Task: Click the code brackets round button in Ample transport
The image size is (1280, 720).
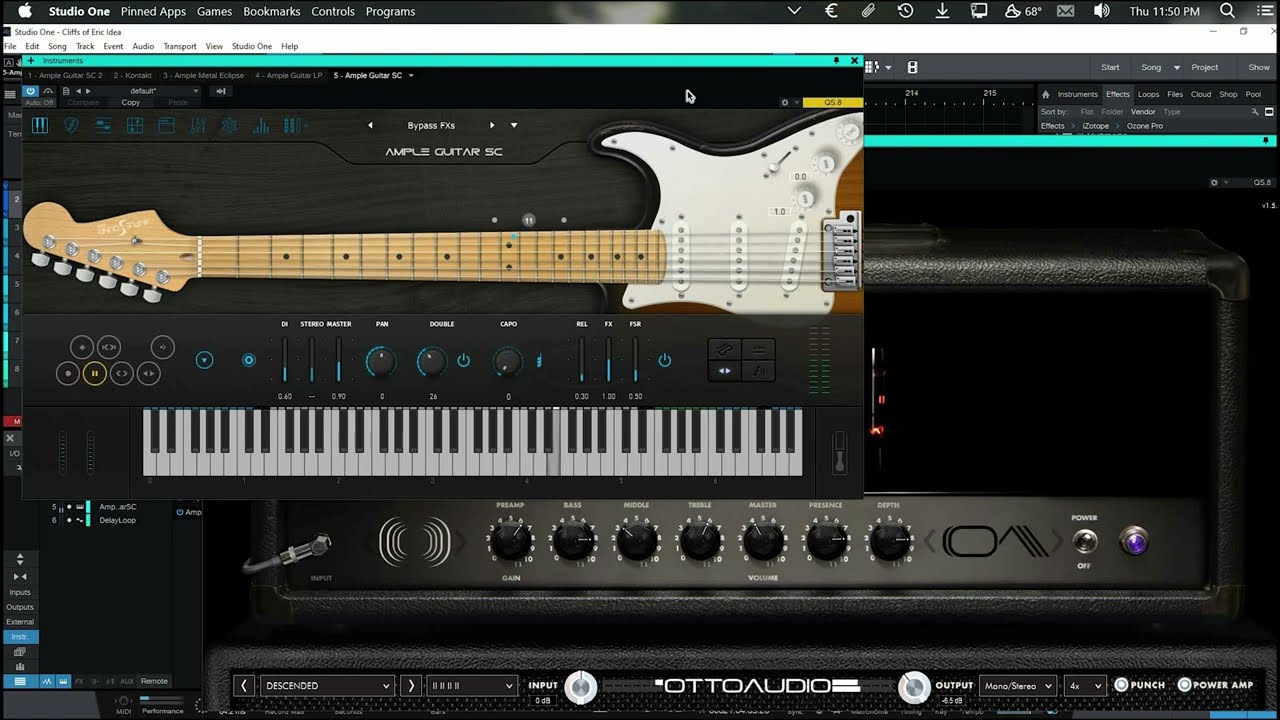Action: pyautogui.click(x=121, y=373)
